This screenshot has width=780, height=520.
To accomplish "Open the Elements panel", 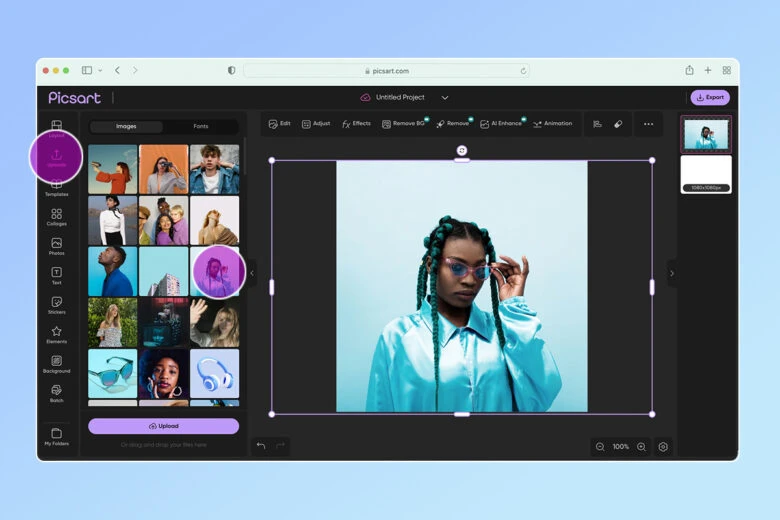I will click(56, 334).
